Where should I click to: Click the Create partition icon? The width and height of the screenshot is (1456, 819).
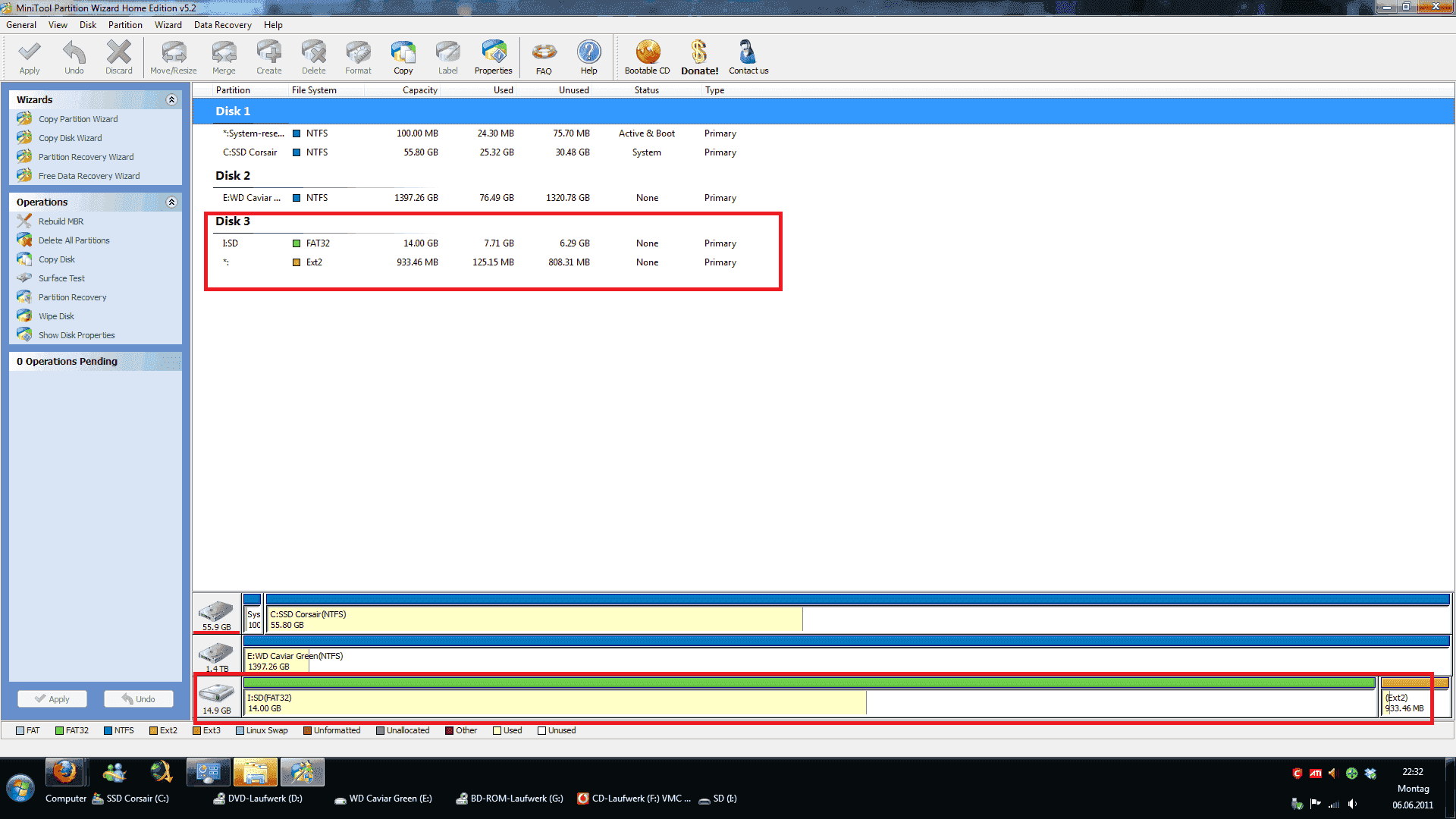click(269, 58)
